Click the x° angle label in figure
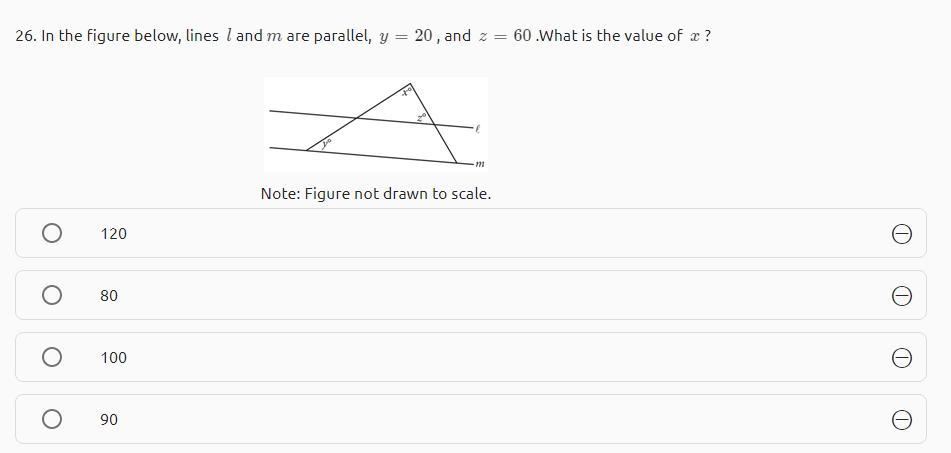This screenshot has height=453, width=951. pos(407,92)
